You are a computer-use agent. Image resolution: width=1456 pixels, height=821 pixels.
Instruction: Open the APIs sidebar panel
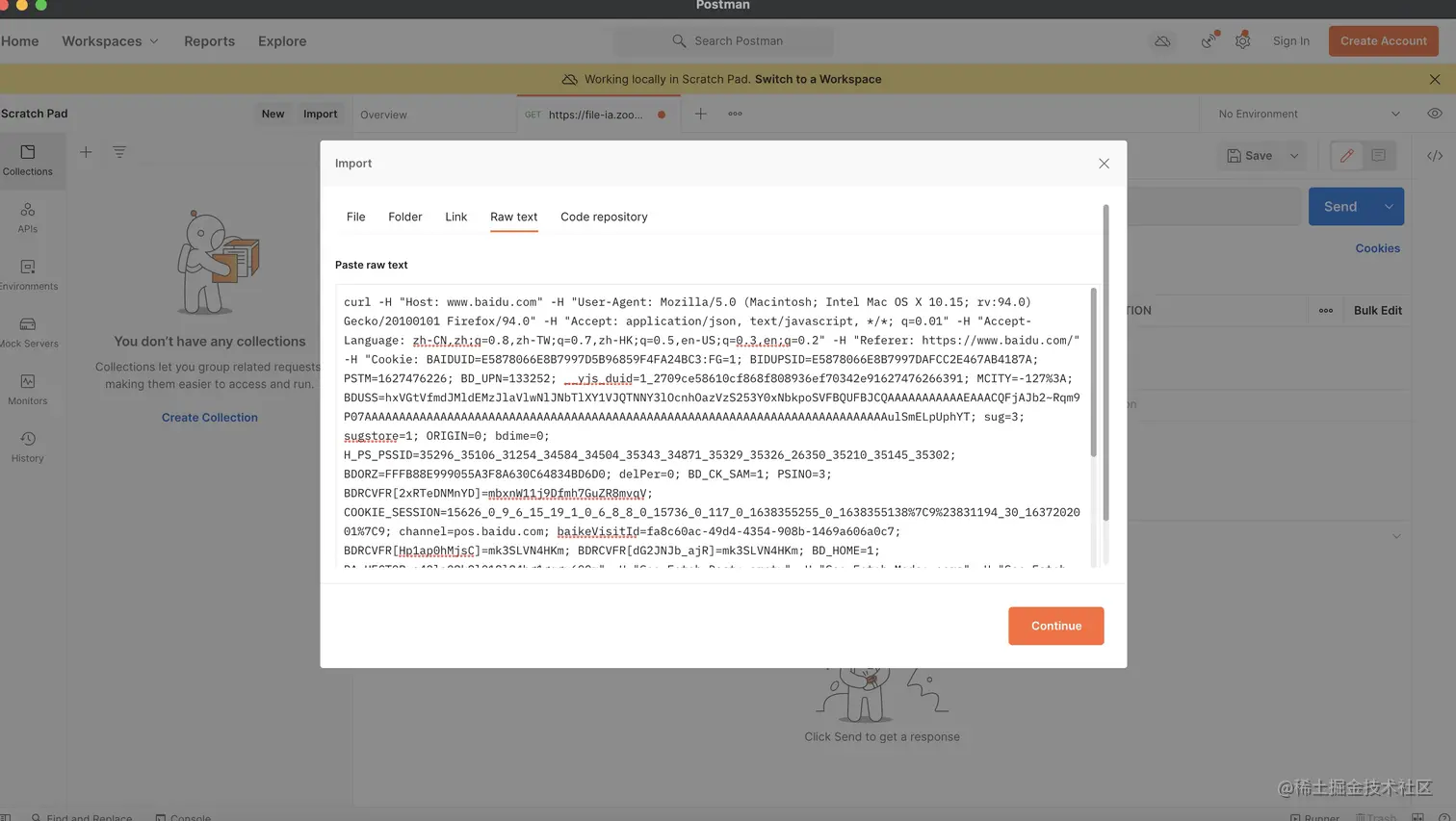(x=28, y=218)
